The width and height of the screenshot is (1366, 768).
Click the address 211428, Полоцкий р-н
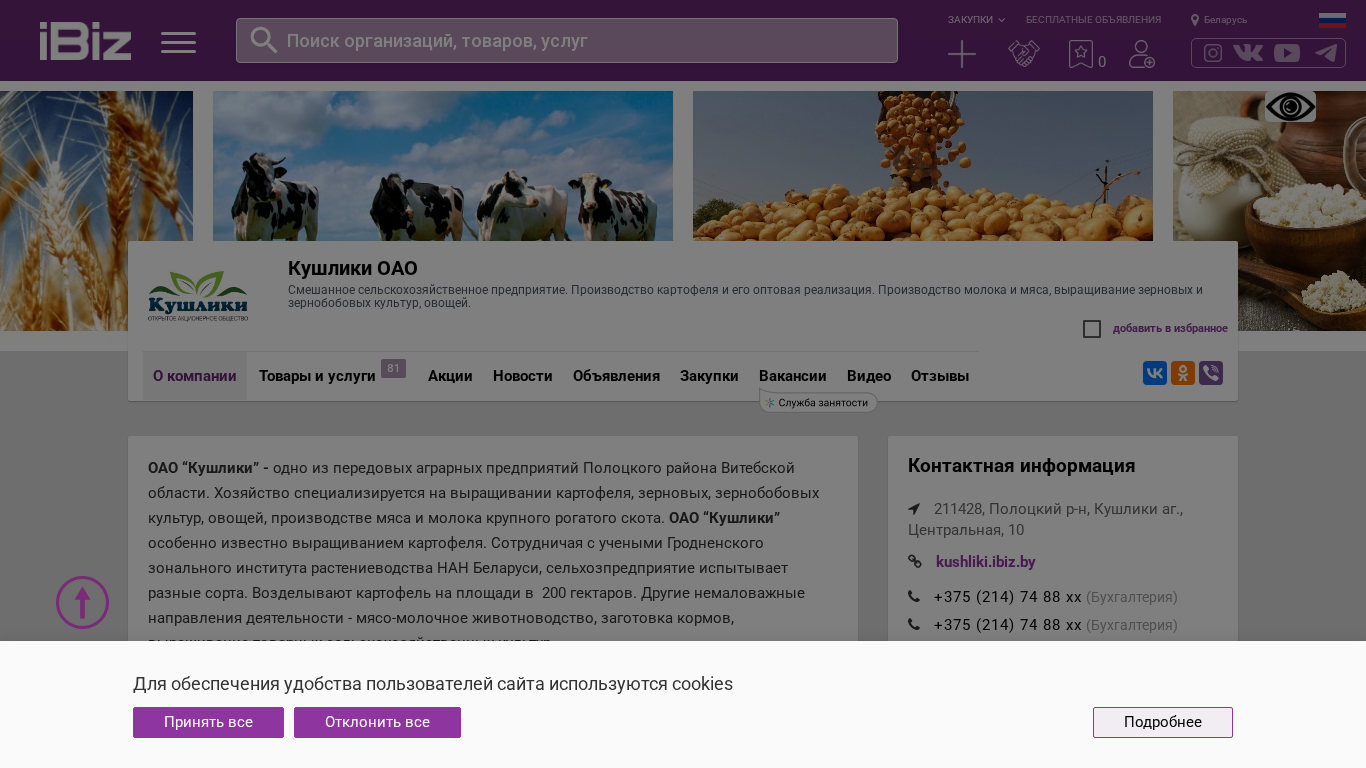coord(1046,519)
